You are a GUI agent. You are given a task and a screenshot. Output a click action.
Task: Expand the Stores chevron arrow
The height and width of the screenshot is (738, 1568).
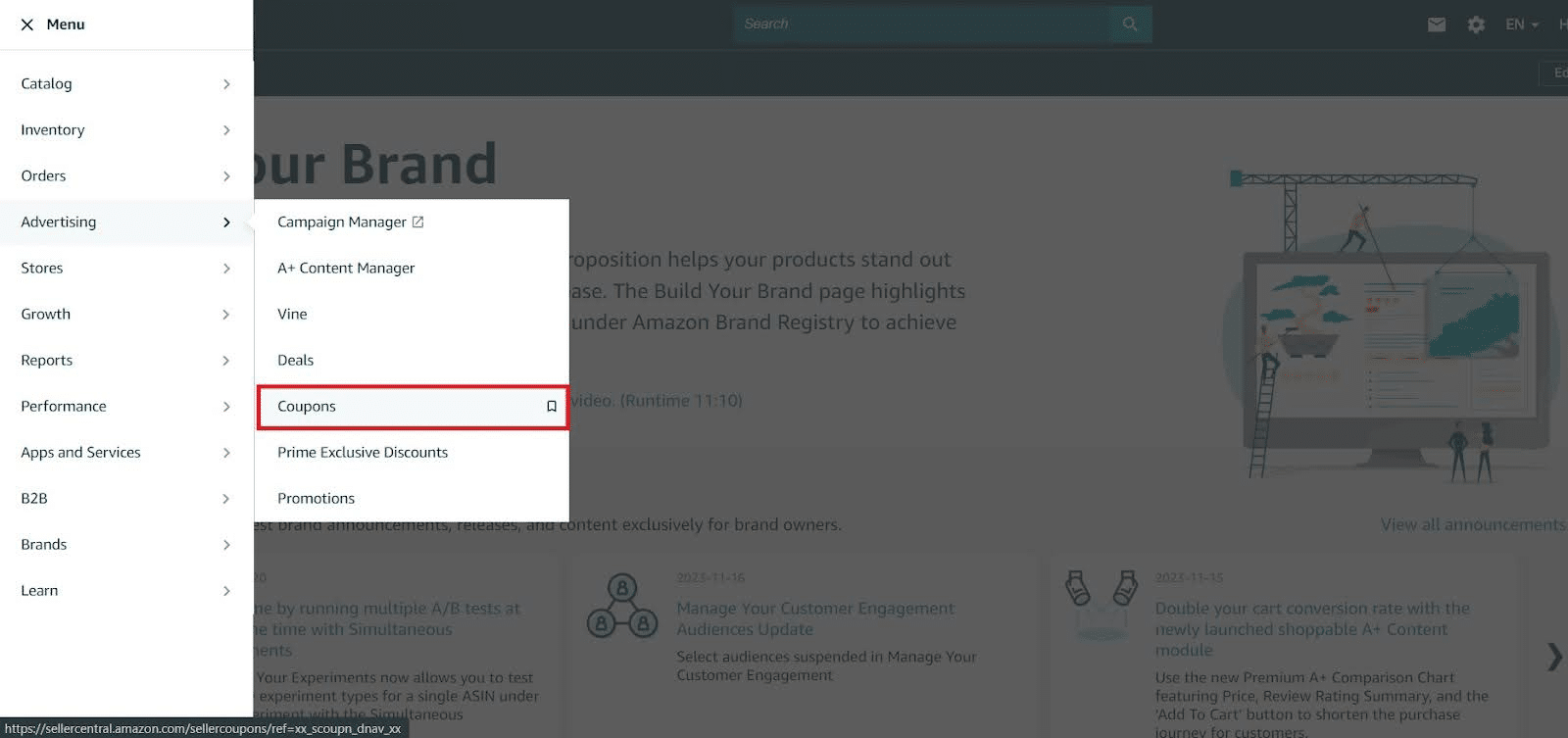(x=226, y=269)
